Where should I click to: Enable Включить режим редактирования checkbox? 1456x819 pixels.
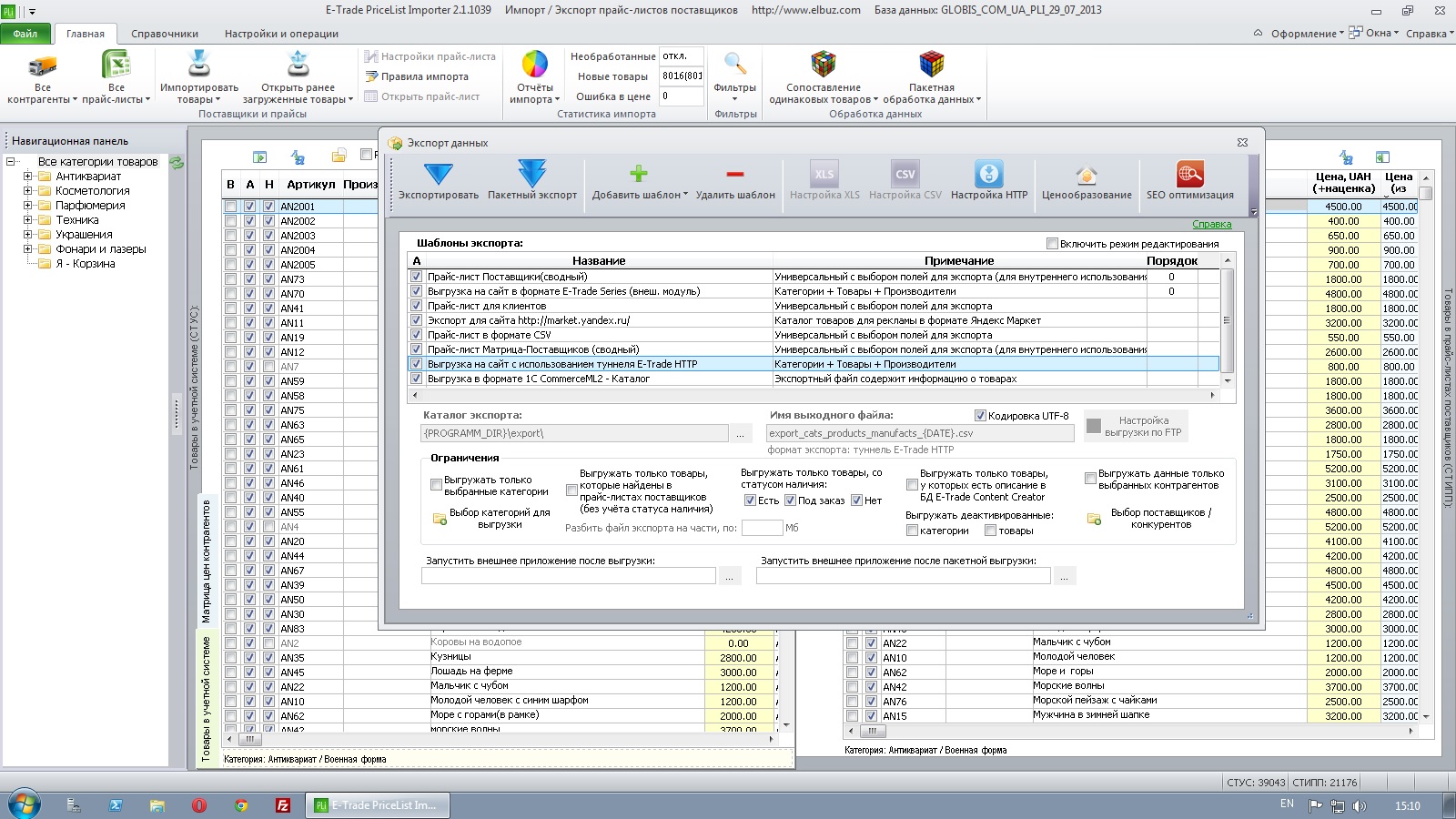point(1052,244)
